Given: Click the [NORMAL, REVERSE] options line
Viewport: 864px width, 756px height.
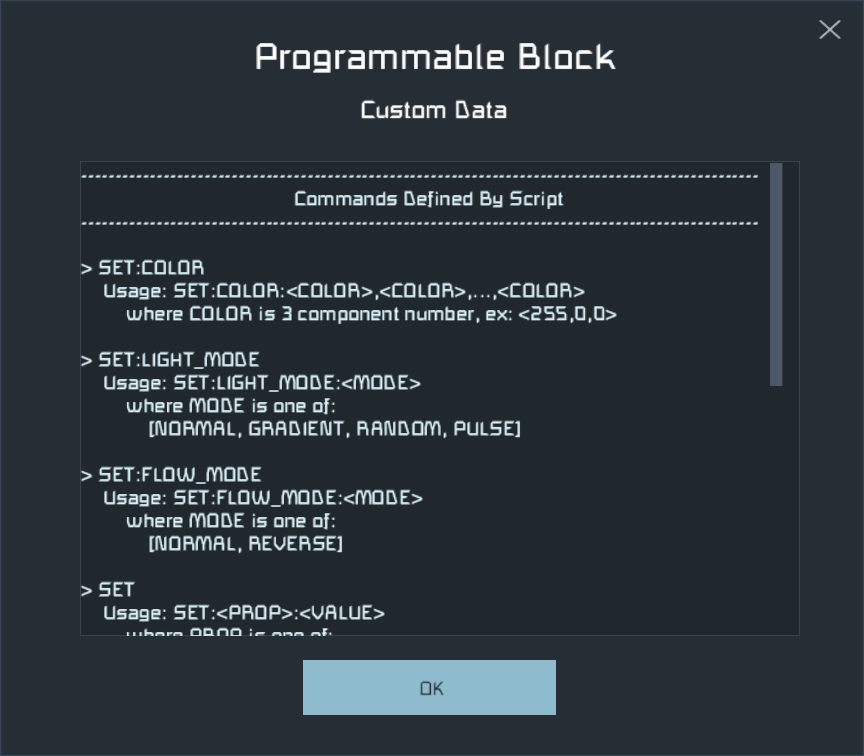Looking at the screenshot, I should click(245, 544).
